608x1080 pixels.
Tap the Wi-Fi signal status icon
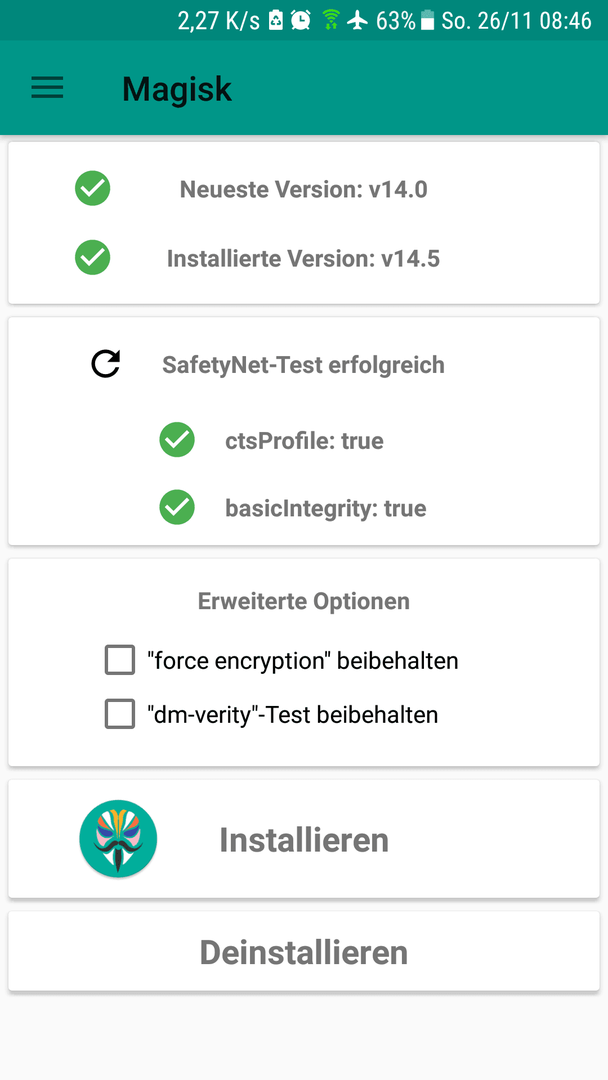[331, 20]
